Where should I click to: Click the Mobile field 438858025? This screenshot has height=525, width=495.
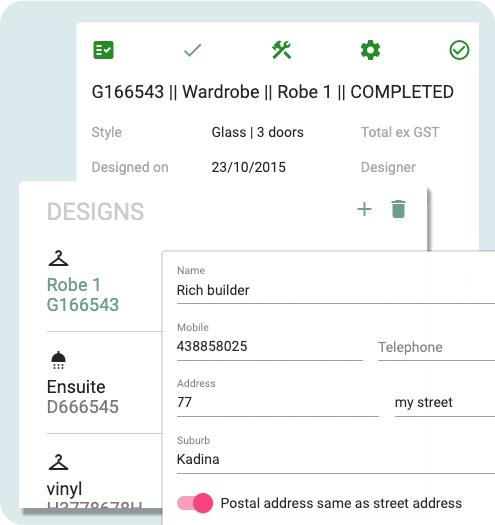pyautogui.click(x=270, y=347)
